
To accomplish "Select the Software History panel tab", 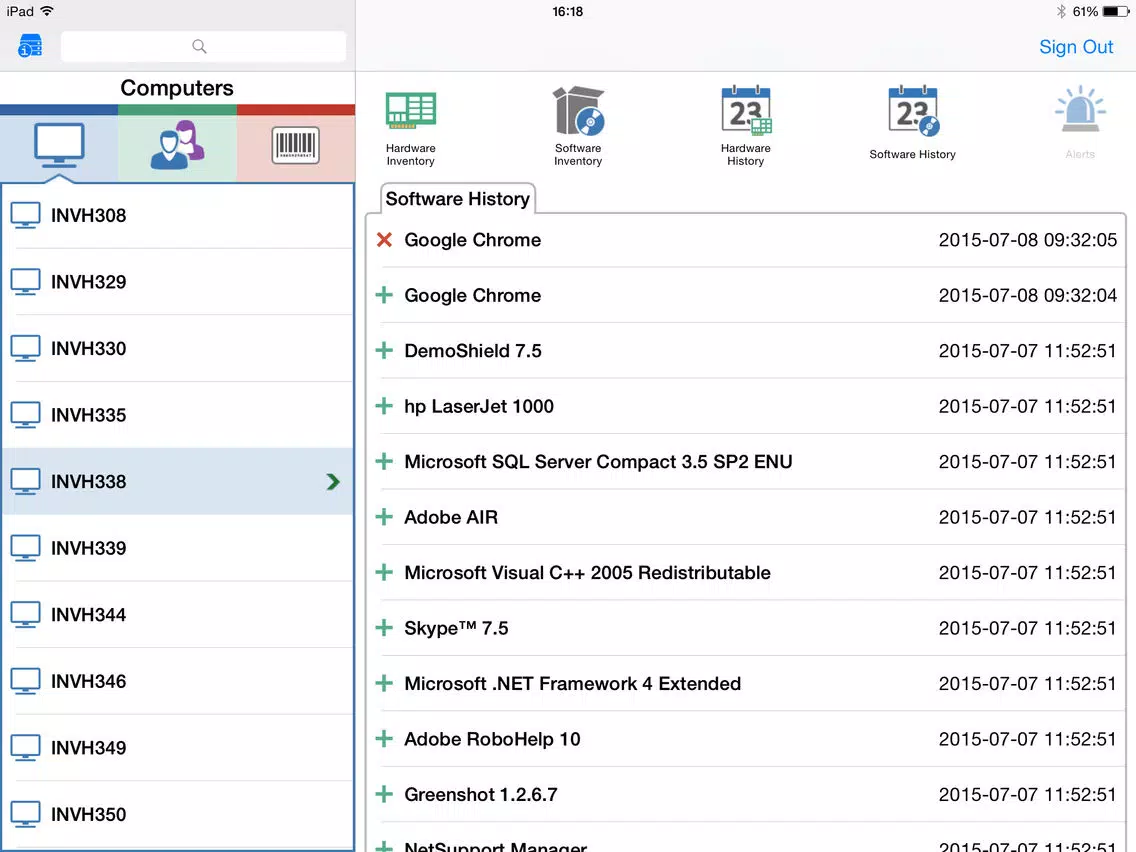I will 458,199.
